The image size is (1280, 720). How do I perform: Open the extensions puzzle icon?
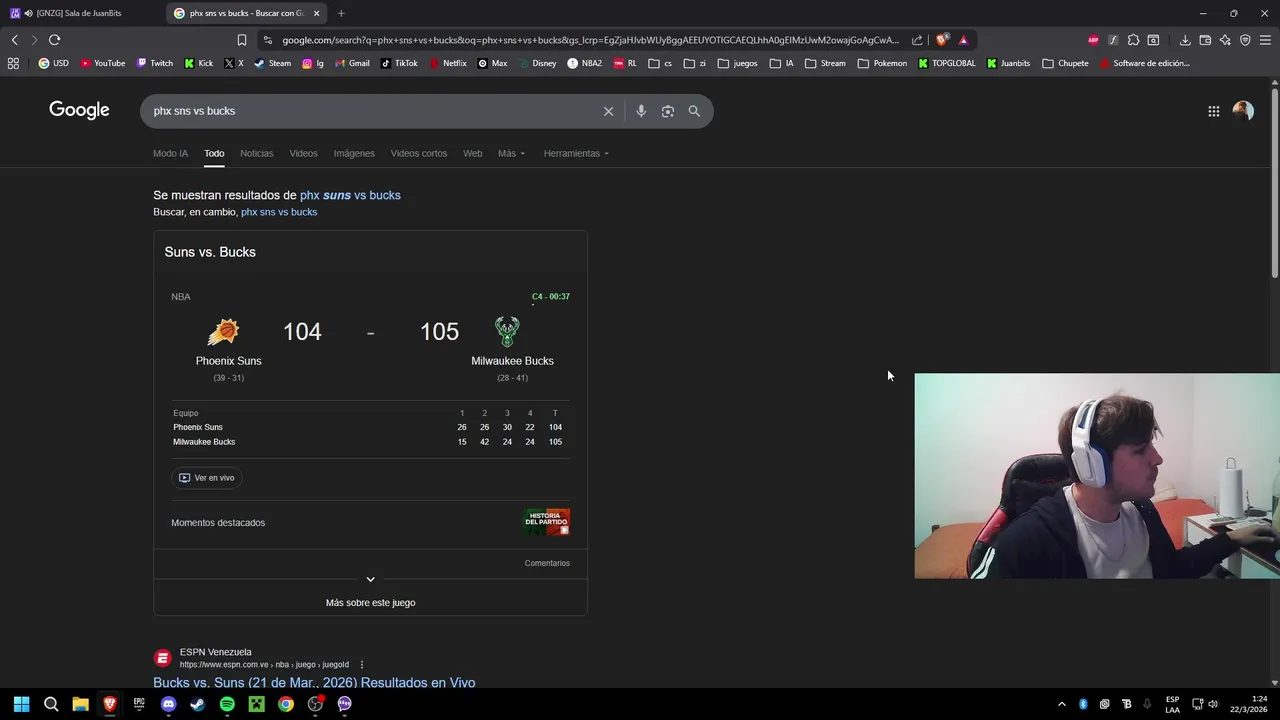pos(1133,40)
